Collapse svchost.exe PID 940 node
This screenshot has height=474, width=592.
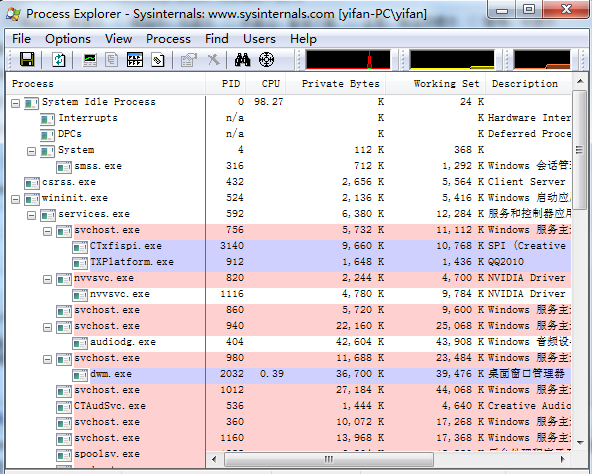pyautogui.click(x=48, y=327)
